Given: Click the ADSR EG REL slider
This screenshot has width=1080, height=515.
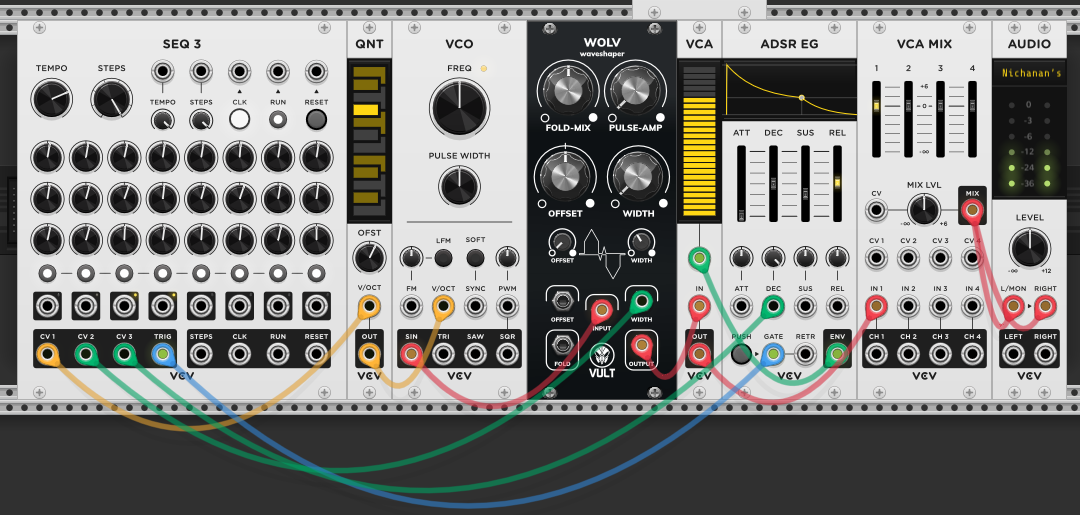Looking at the screenshot, I should pos(838,182).
